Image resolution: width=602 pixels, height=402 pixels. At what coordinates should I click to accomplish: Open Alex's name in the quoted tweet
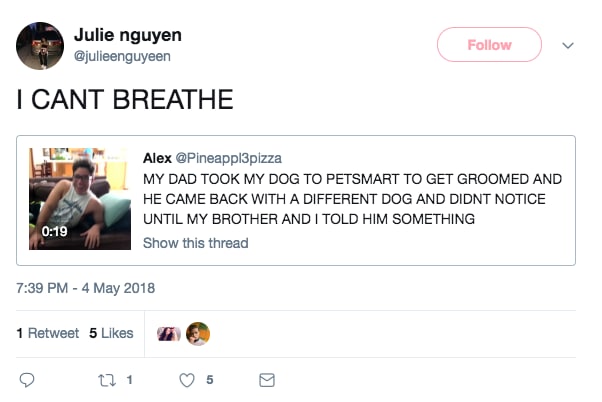(x=157, y=158)
